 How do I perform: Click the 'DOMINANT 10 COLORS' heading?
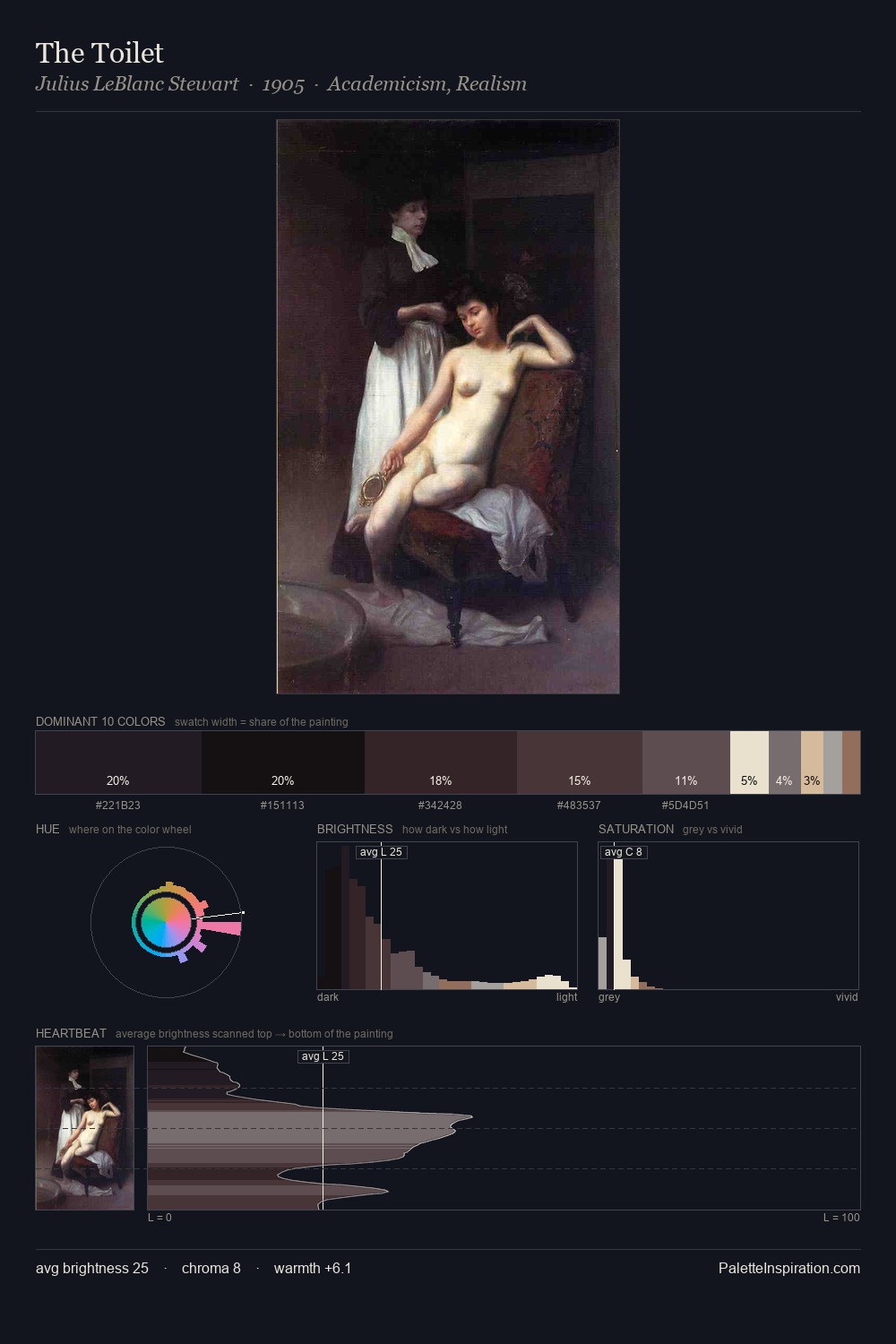point(100,721)
